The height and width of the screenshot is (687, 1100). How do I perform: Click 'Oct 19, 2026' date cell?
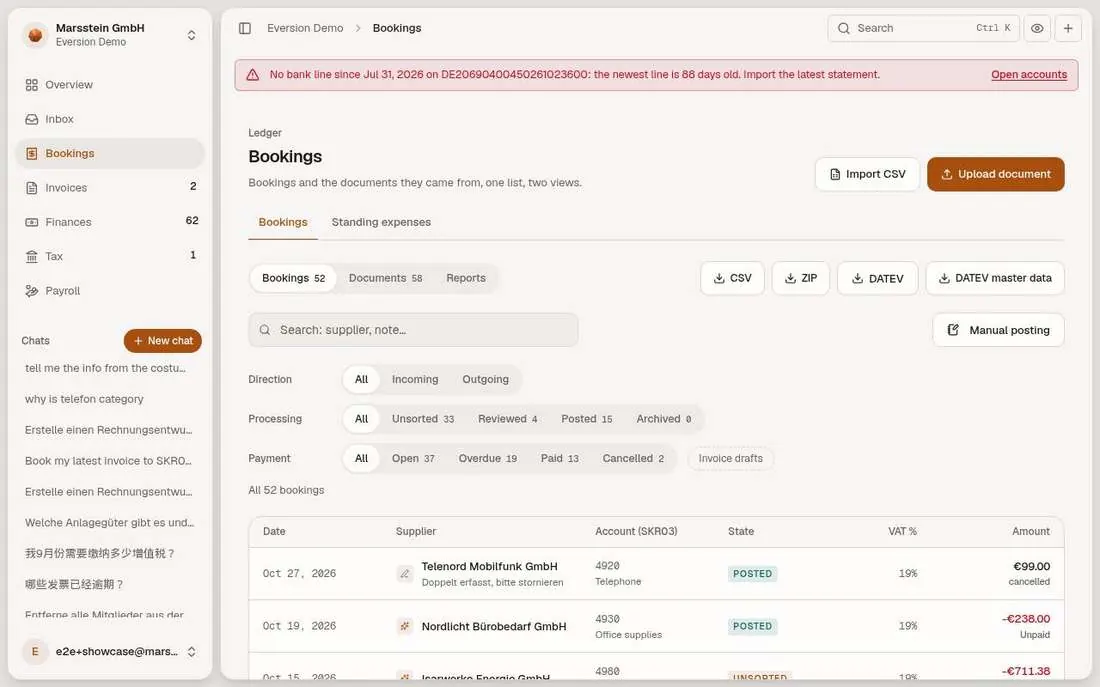[300, 626]
